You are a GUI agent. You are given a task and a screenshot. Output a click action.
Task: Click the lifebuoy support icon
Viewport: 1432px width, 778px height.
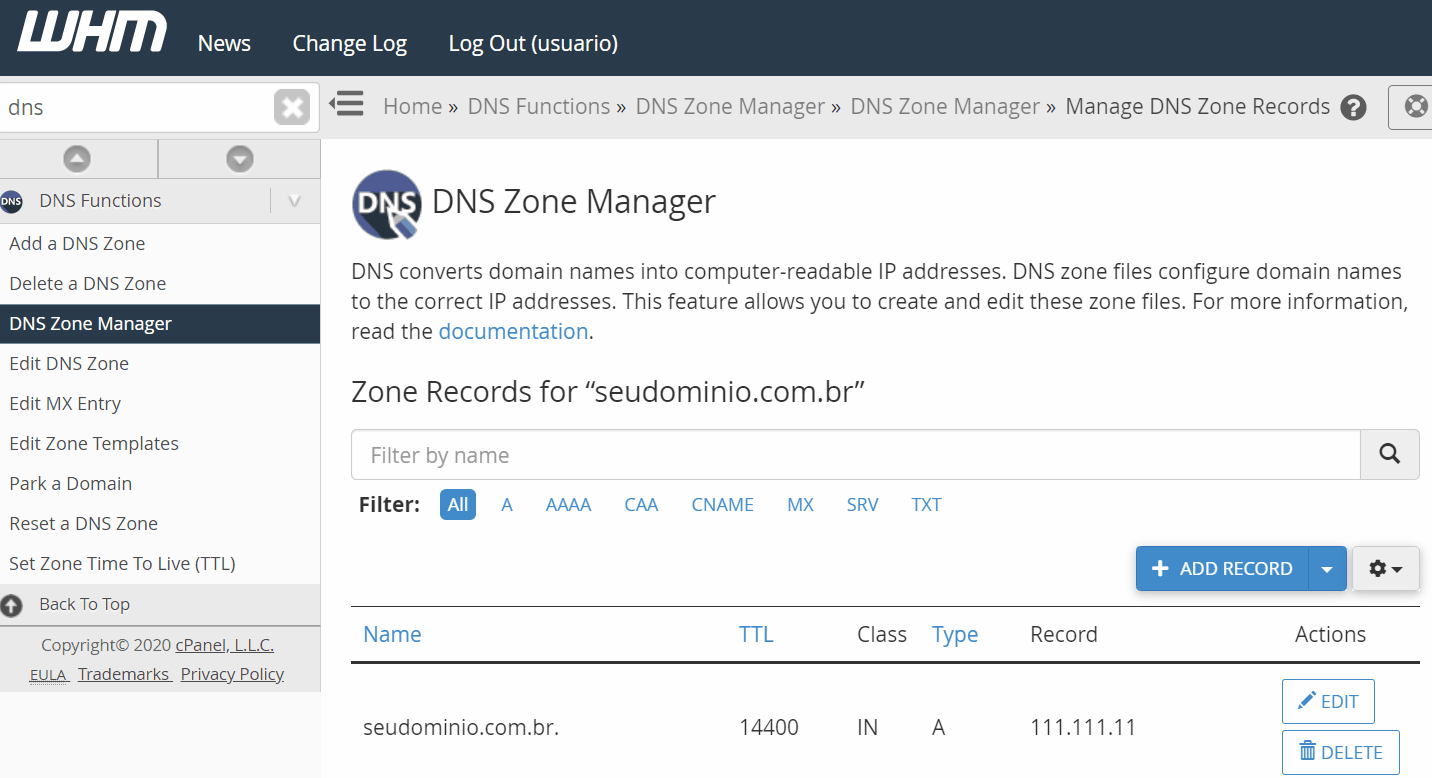1415,106
